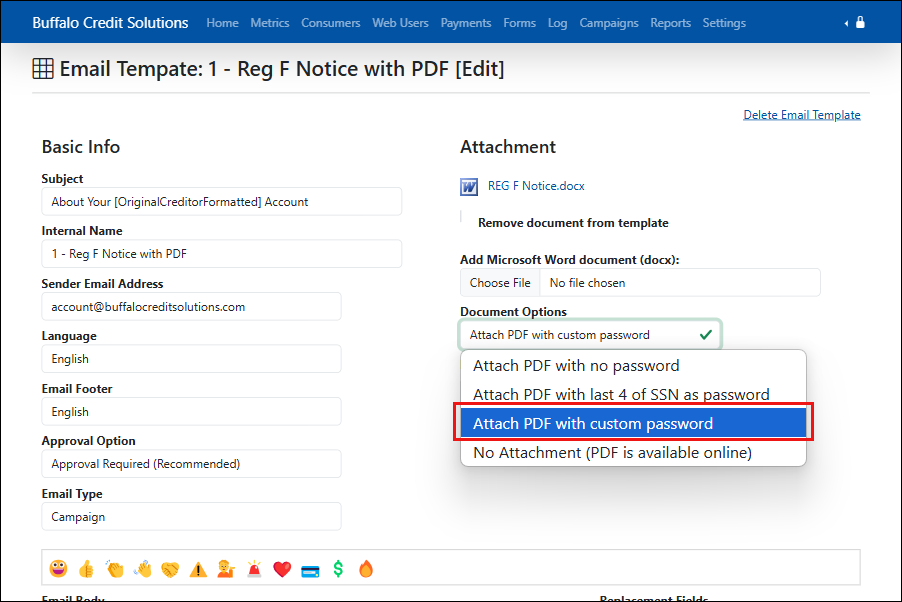Click the Word document icon beside REG F Notice.docx
This screenshot has width=902, height=602.
[x=469, y=186]
